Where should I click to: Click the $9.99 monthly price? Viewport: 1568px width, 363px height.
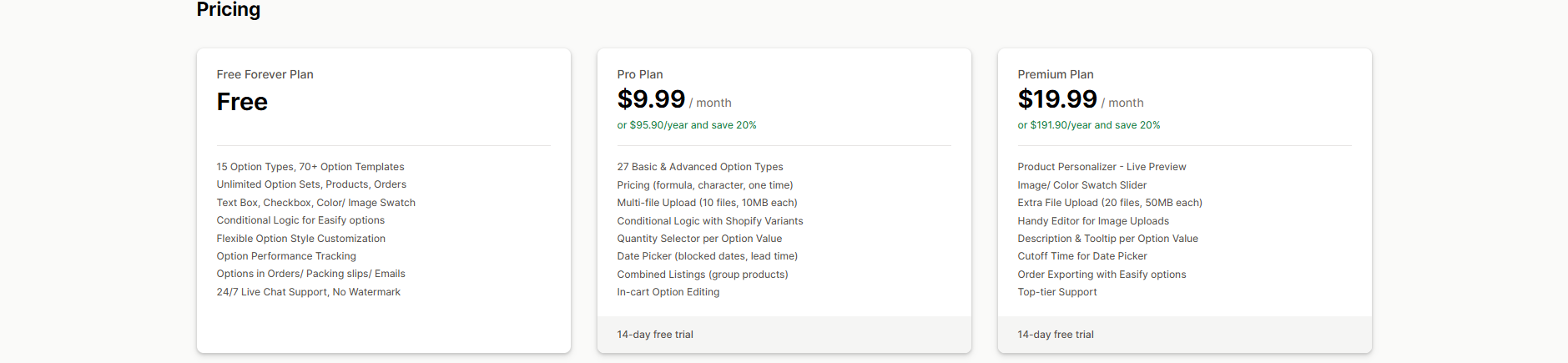coord(651,99)
